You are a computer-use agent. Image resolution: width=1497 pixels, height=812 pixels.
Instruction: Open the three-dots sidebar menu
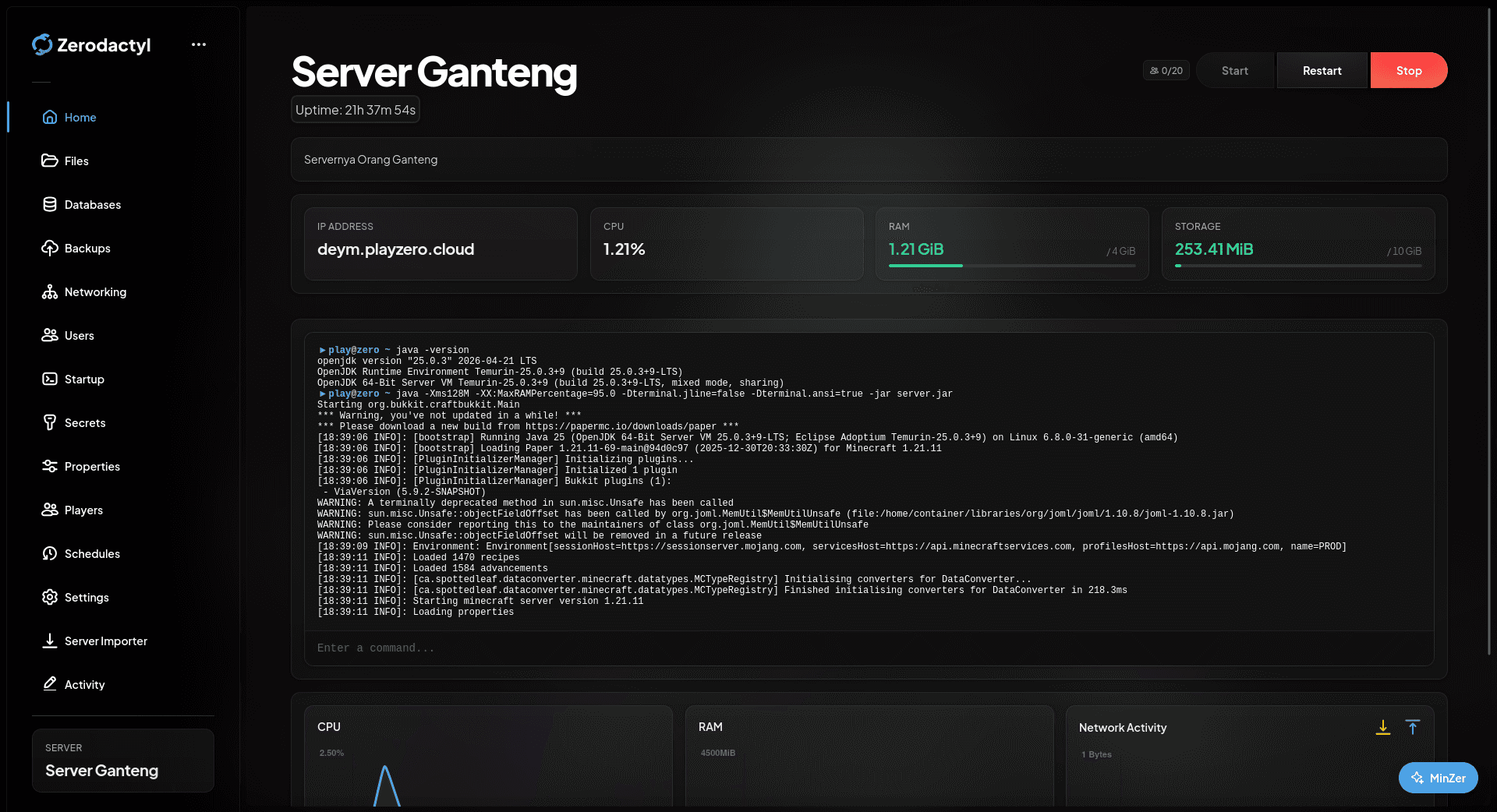pyautogui.click(x=199, y=44)
